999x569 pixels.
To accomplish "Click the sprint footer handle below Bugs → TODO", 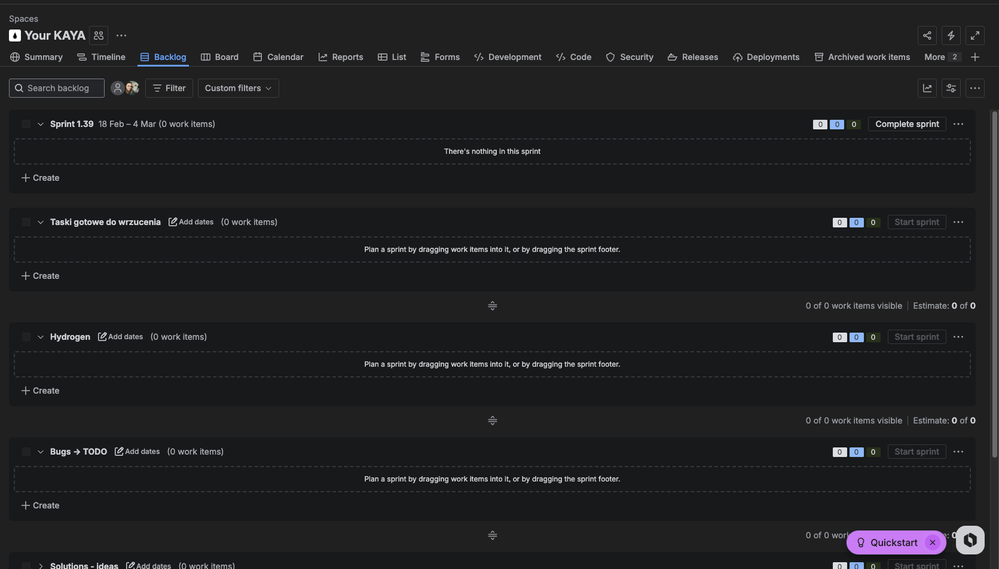I will coord(492,535).
